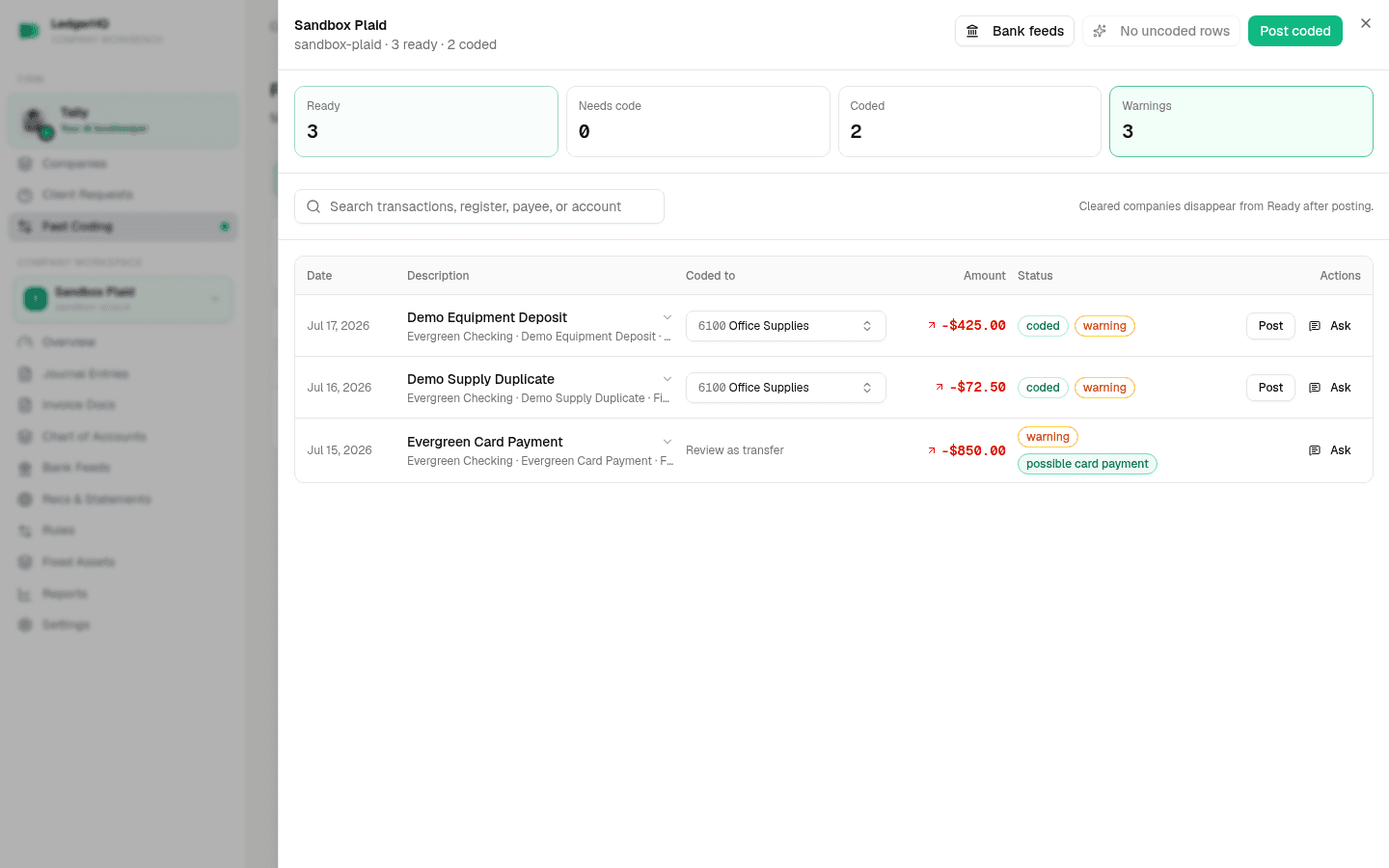
Task: Post the Demo Supply Duplicate transaction
Action: coord(1270,388)
